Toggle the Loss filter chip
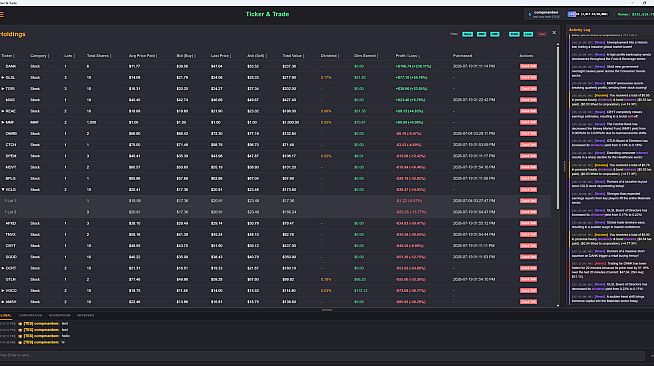The image size is (654, 366). pos(528,34)
